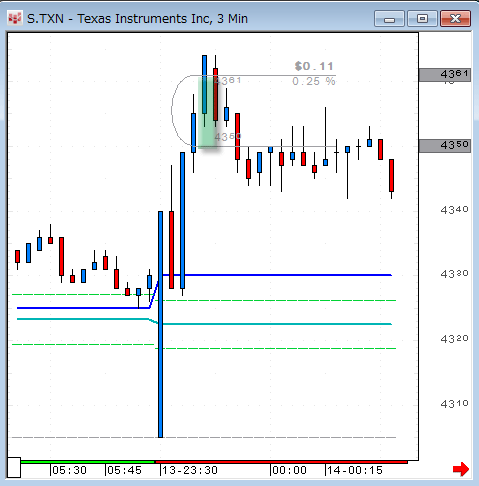
Task: Select the 4350 price marker on axis
Action: tap(445, 146)
